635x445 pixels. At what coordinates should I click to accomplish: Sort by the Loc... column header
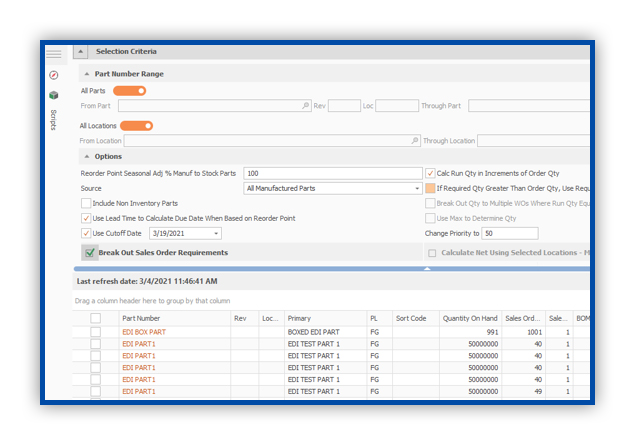click(x=271, y=318)
